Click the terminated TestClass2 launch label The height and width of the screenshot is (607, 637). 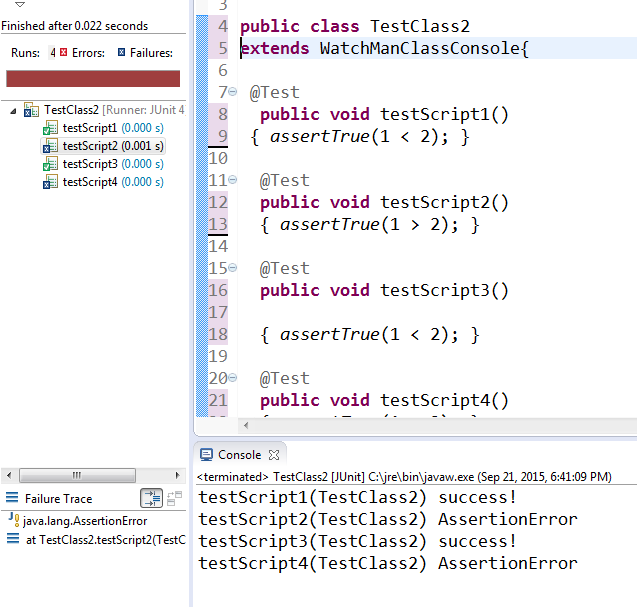(x=404, y=476)
